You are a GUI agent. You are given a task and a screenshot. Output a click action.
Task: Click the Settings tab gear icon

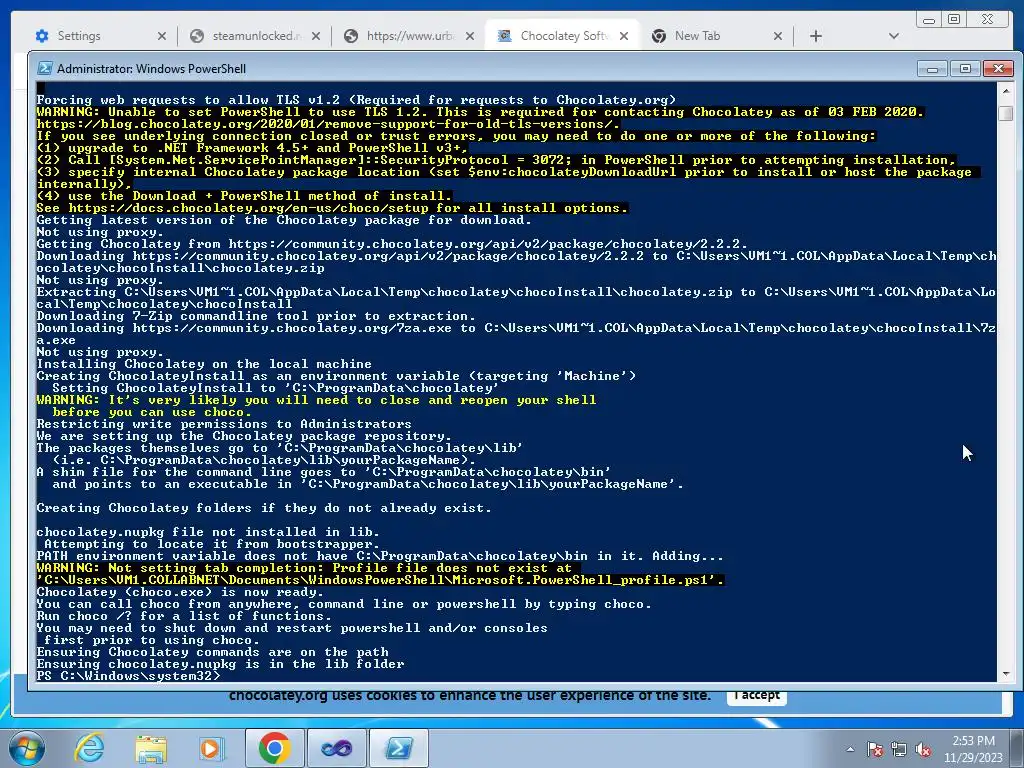[42, 36]
